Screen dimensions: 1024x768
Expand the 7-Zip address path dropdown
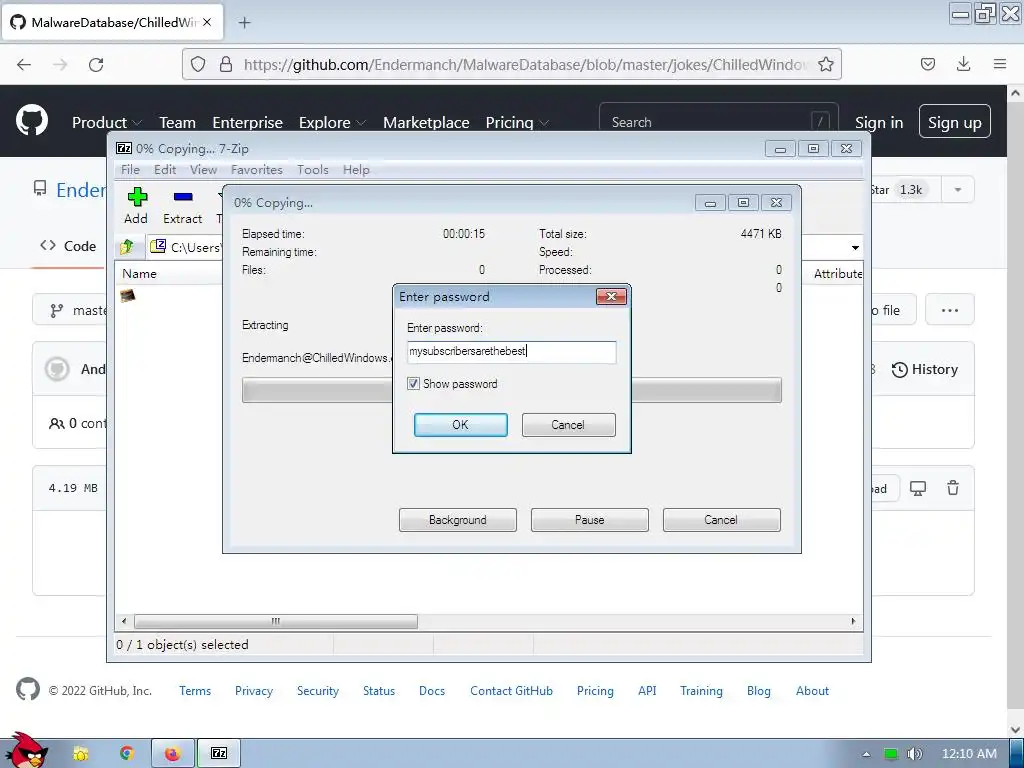pos(855,248)
